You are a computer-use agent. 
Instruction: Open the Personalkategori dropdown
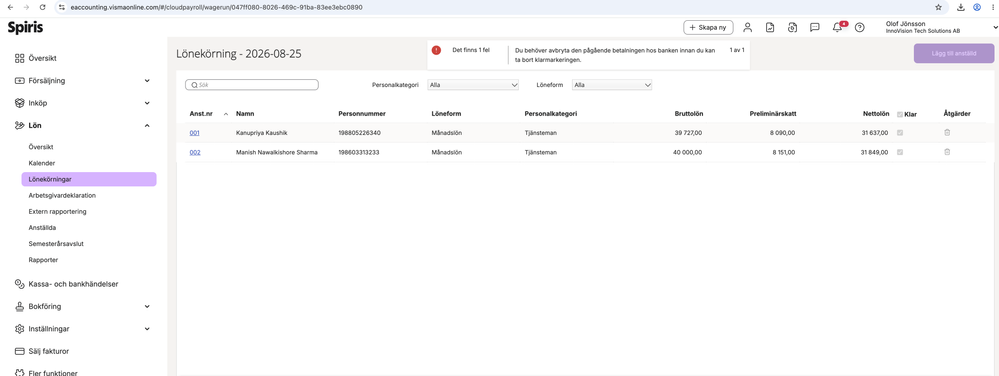point(473,84)
